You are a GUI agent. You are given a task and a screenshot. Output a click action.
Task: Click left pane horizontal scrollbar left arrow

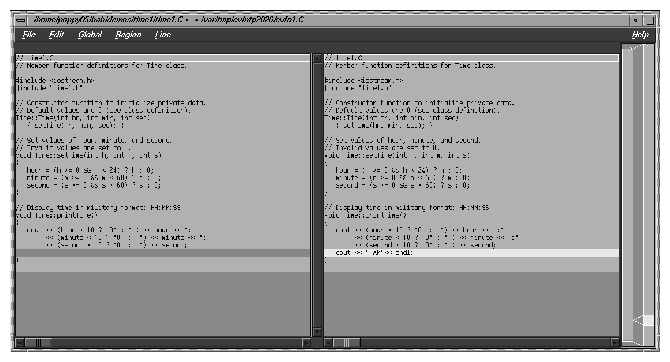coord(20,342)
